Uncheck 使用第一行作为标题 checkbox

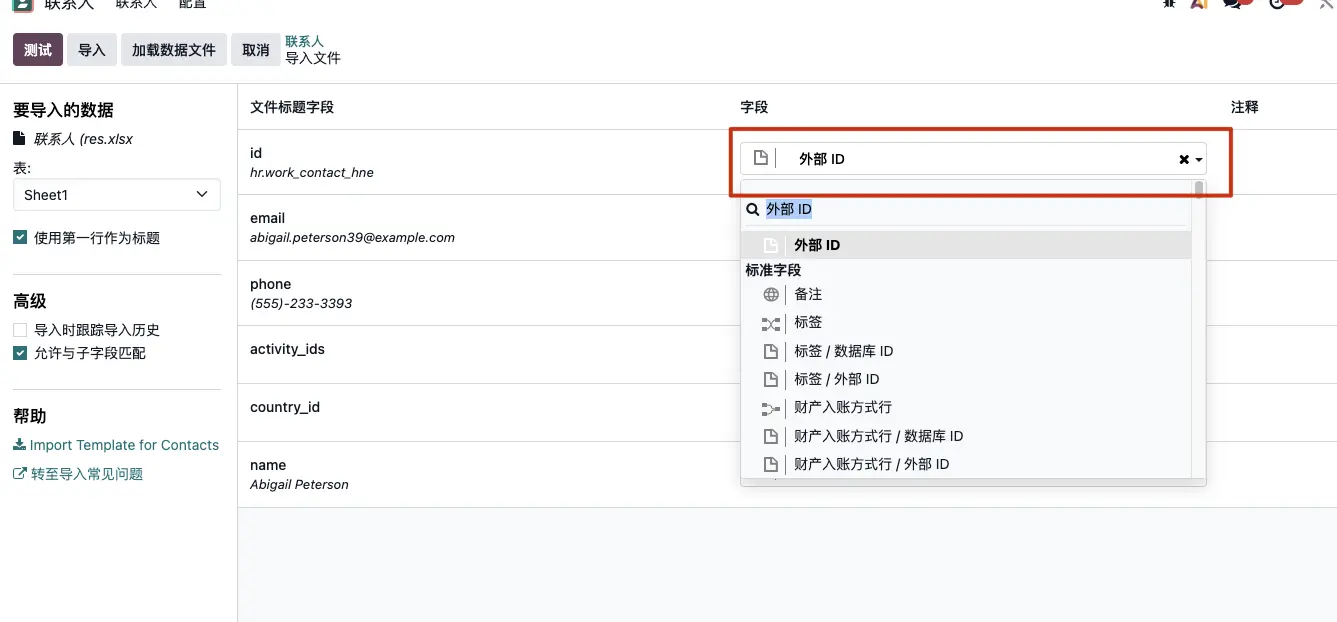20,238
